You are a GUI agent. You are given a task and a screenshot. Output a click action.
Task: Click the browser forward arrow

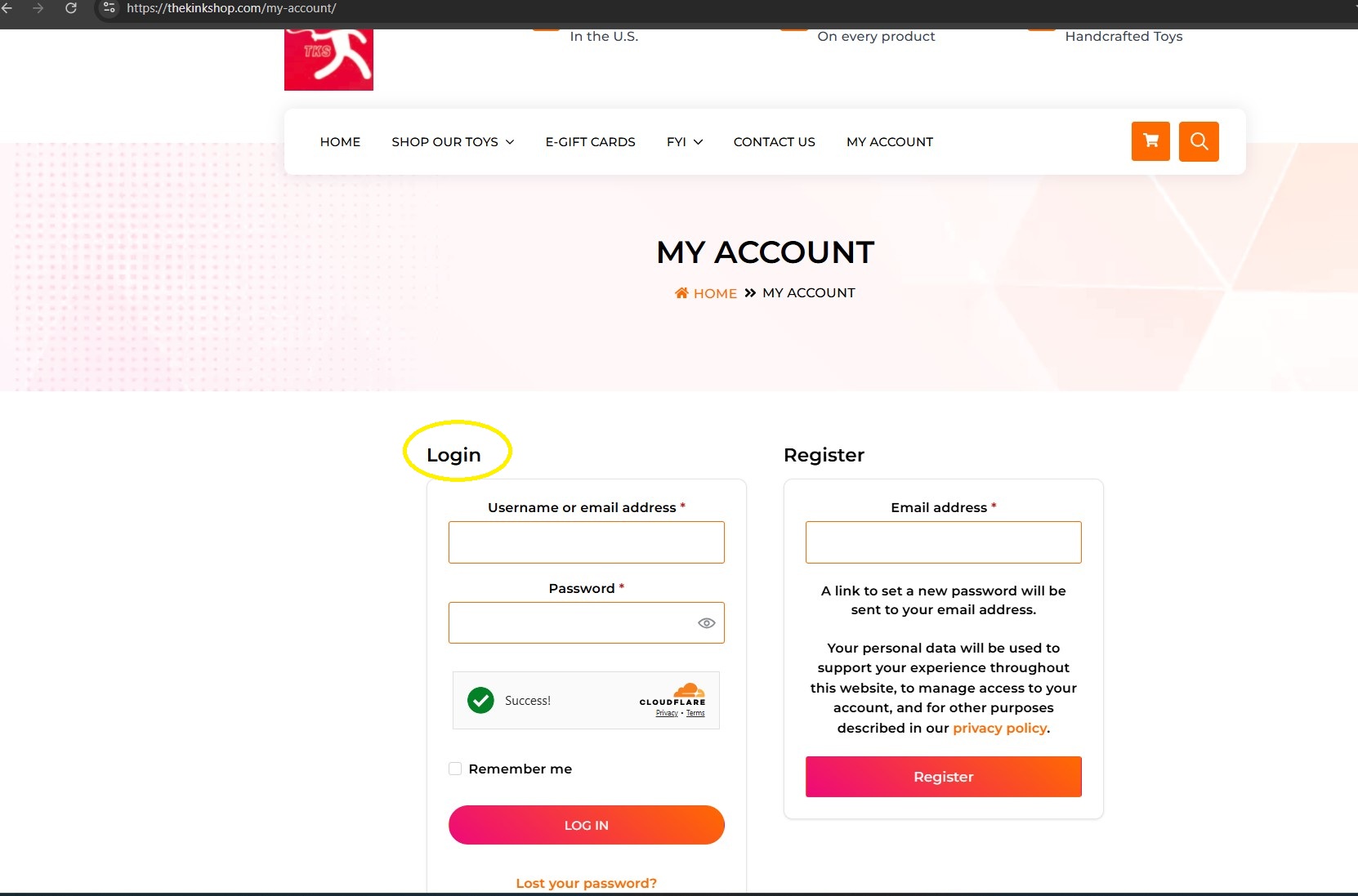[x=38, y=8]
